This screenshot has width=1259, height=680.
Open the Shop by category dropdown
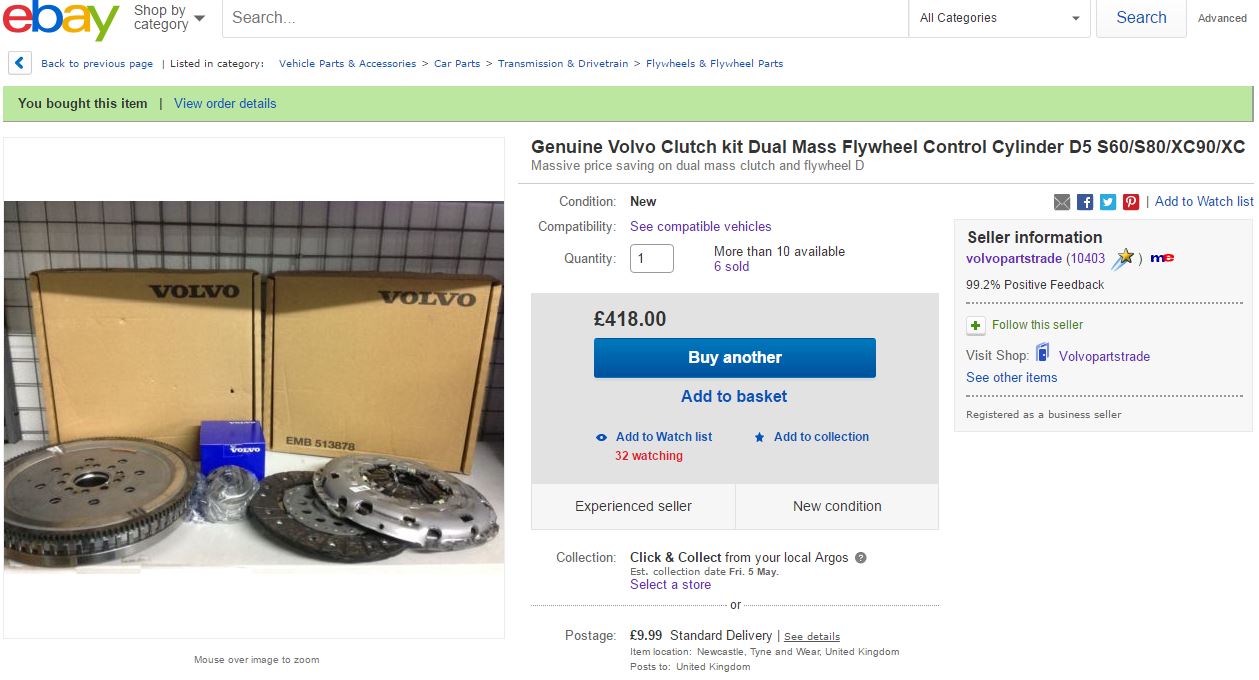pos(170,18)
